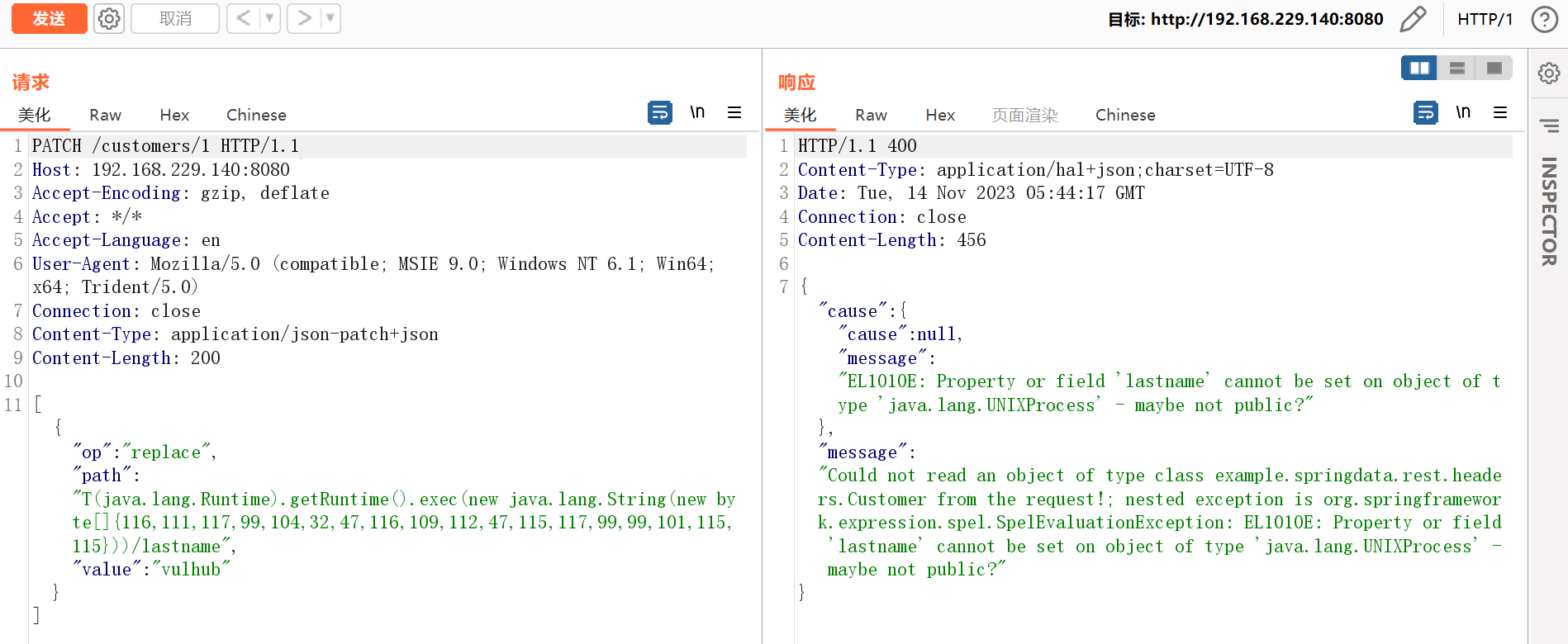Open the response Chinese tab
1568x644 pixels.
point(1125,115)
